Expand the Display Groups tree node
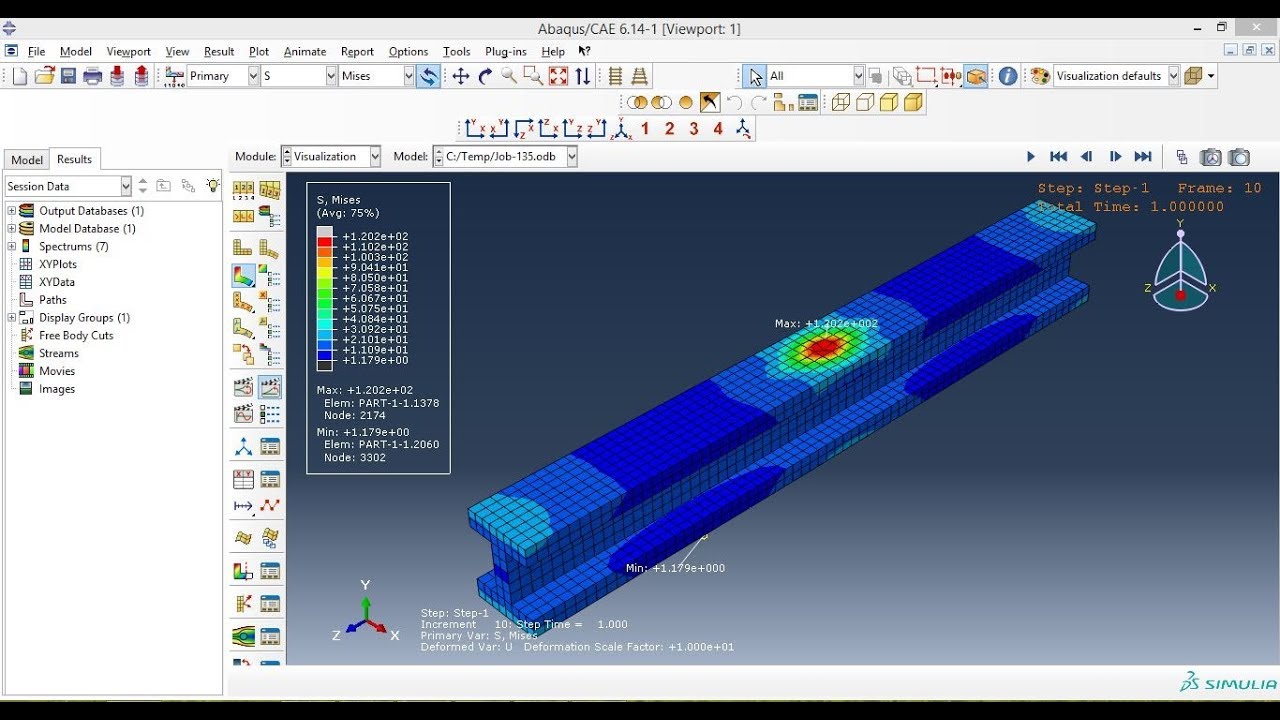The height and width of the screenshot is (720, 1280). [12, 318]
